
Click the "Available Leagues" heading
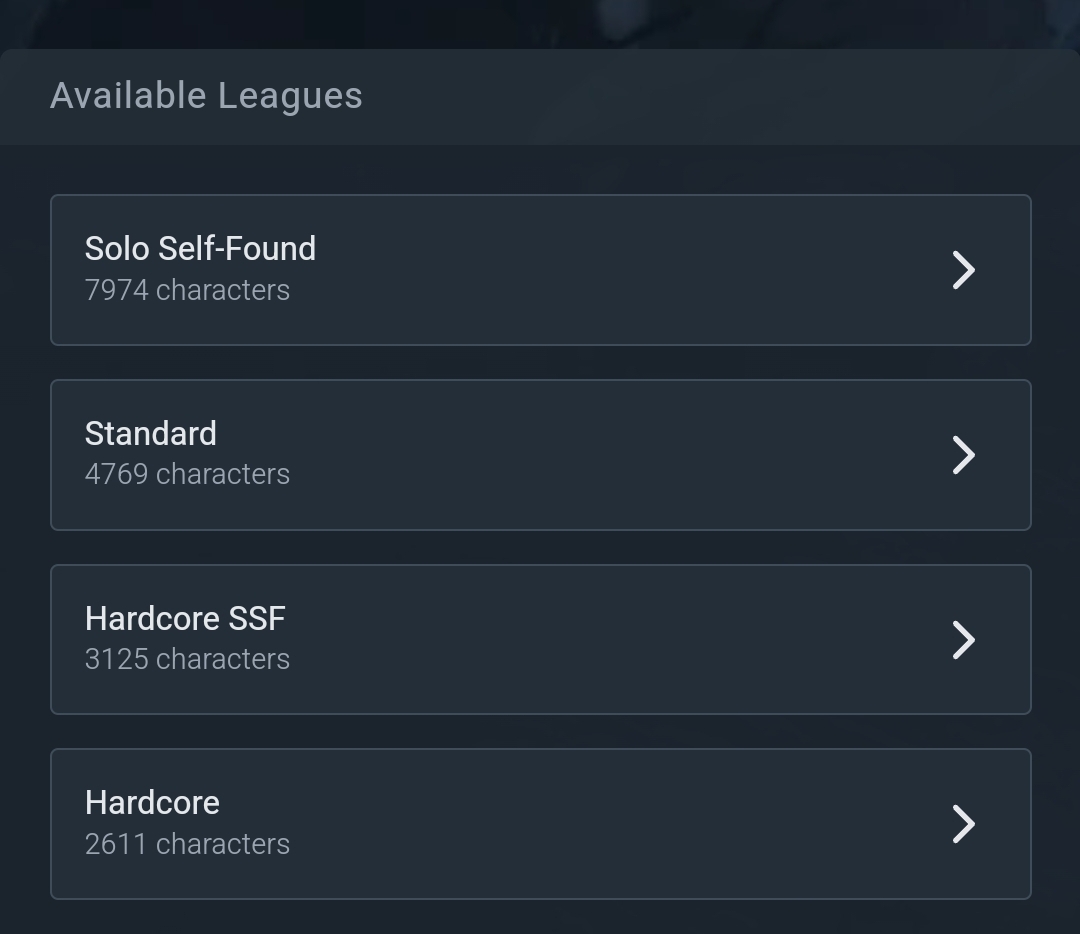207,96
